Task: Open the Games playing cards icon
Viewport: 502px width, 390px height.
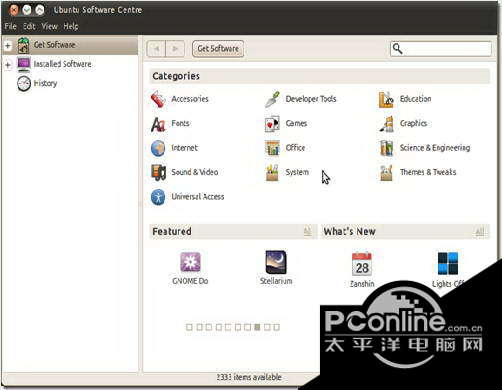Action: coord(272,124)
